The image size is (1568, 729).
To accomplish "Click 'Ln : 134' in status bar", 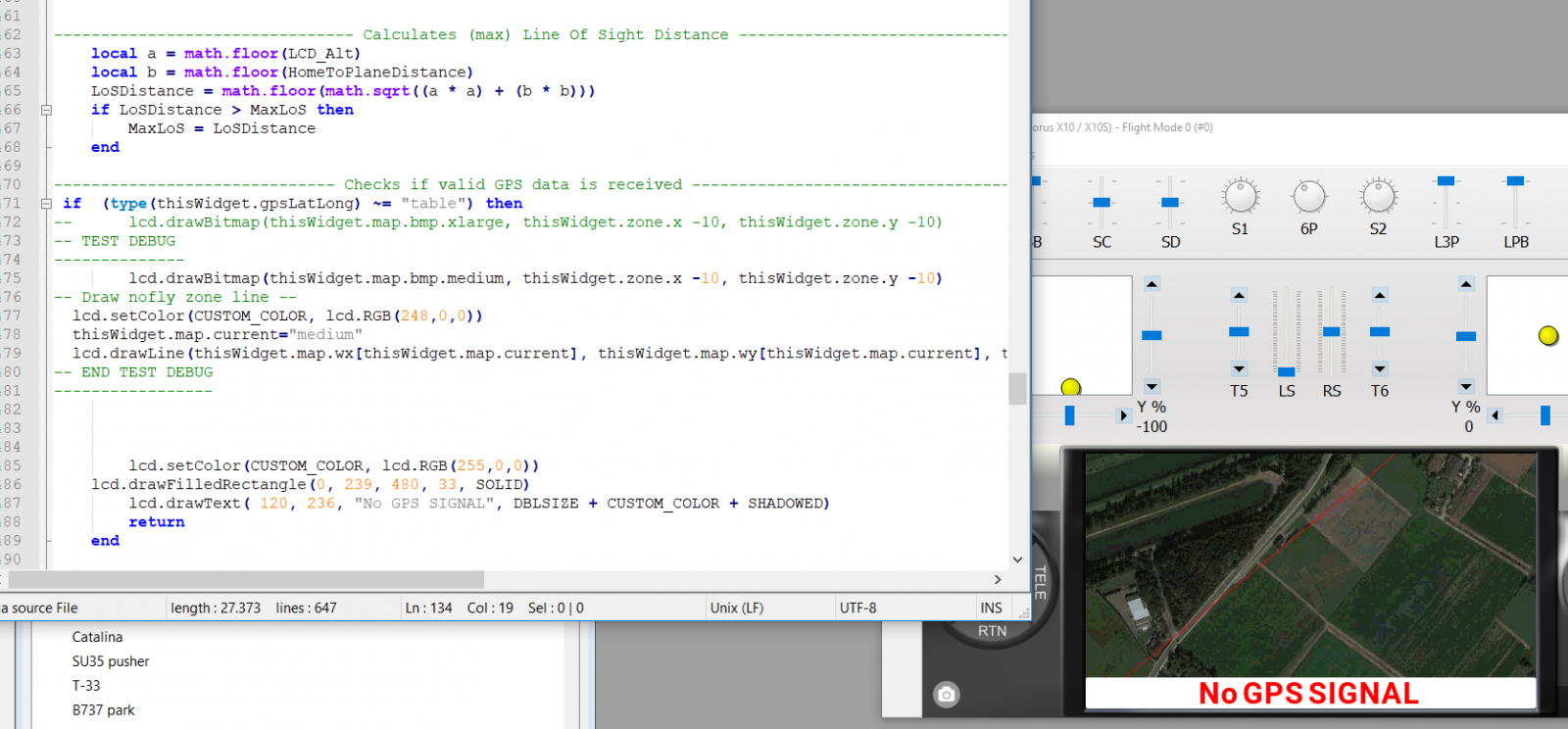I will coord(429,608).
